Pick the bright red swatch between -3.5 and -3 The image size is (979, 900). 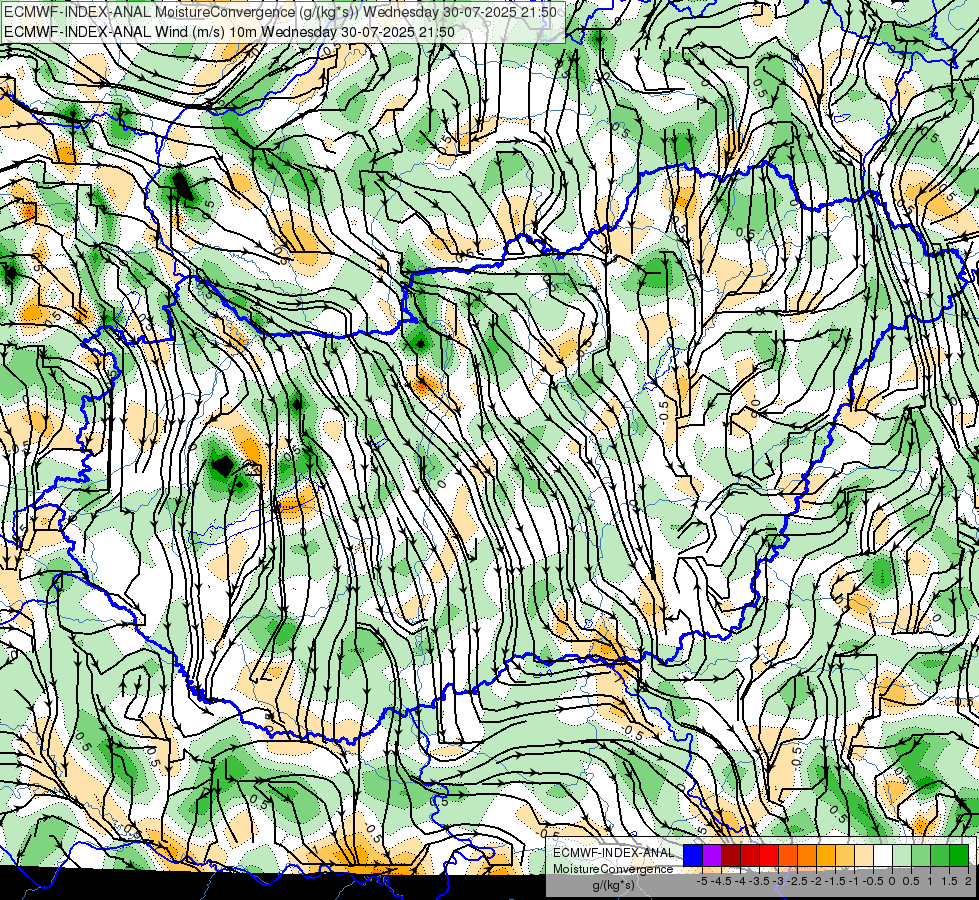pyautogui.click(x=769, y=855)
